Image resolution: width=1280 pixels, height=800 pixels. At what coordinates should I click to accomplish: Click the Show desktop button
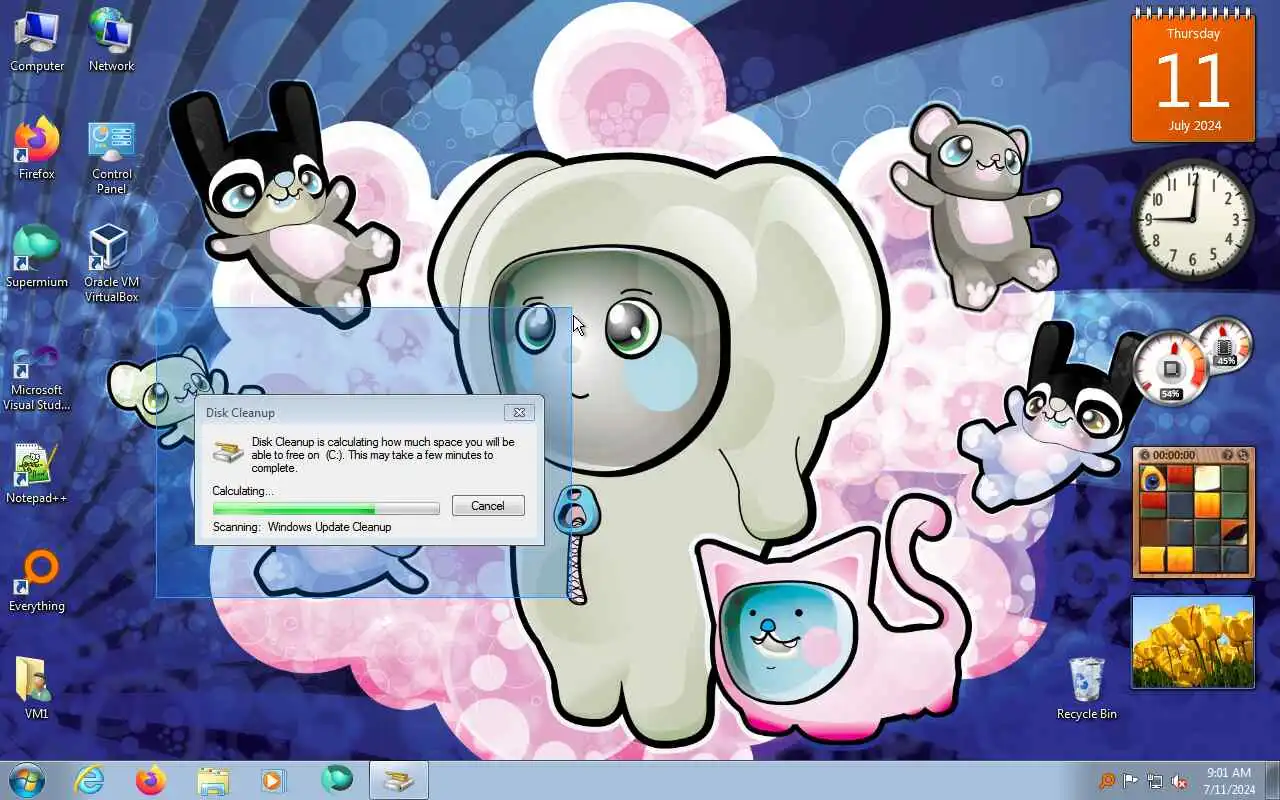[1272, 780]
